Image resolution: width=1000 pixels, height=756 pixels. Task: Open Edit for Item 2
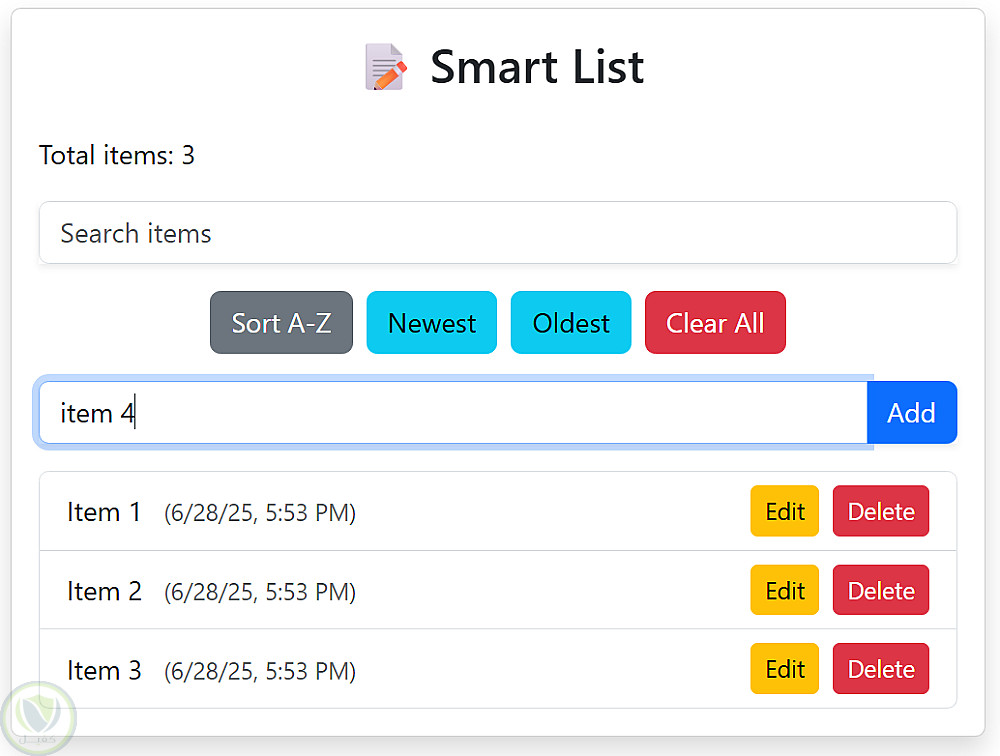tap(784, 591)
